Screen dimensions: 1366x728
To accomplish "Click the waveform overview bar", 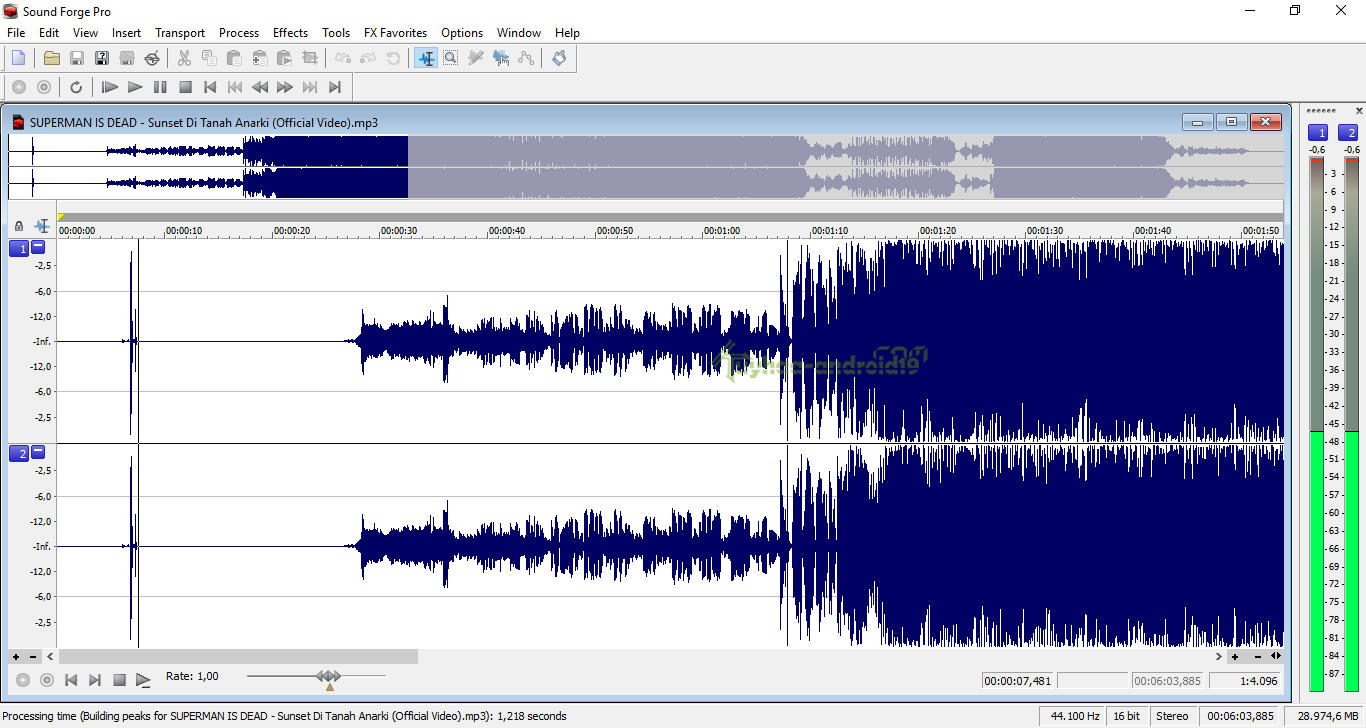I will (x=645, y=167).
